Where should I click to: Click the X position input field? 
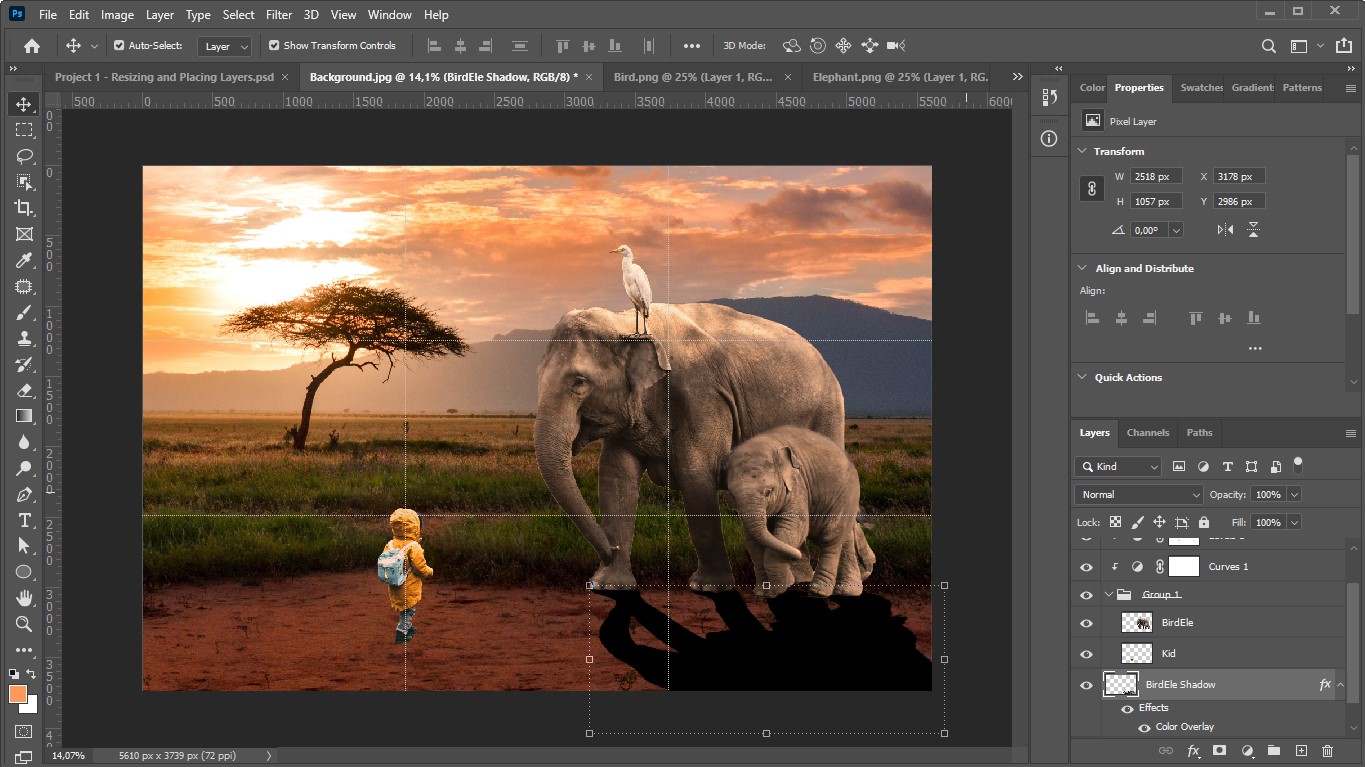tap(1239, 176)
